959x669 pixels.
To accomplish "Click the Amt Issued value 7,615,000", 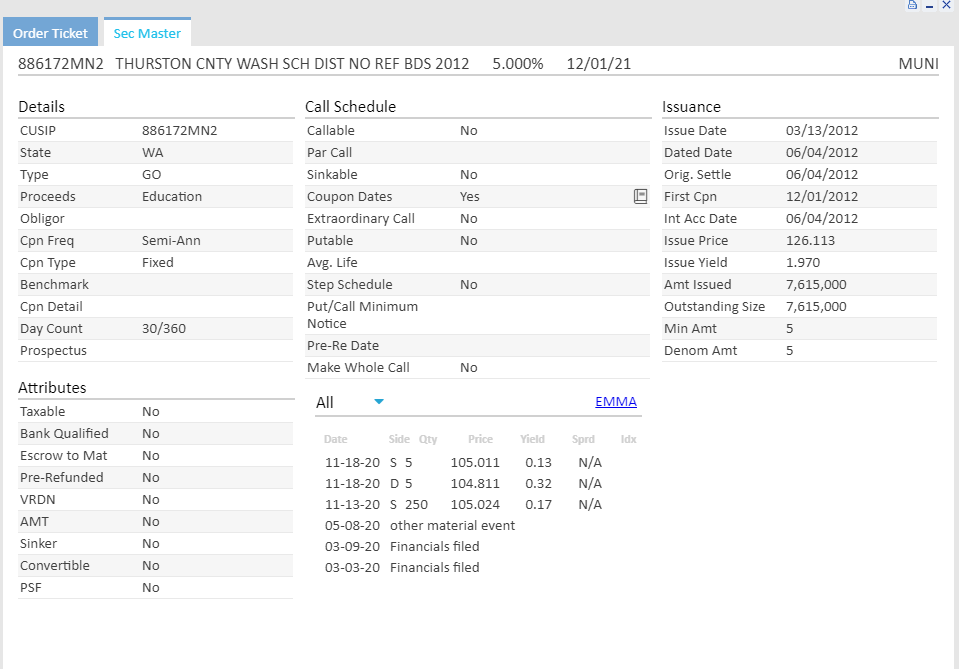I will [816, 284].
